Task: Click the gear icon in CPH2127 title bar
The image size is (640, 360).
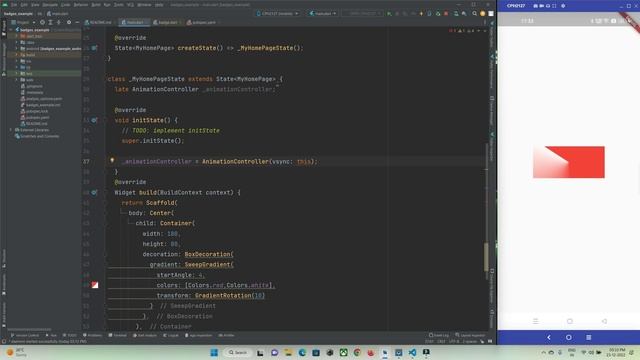Action: click(563, 6)
